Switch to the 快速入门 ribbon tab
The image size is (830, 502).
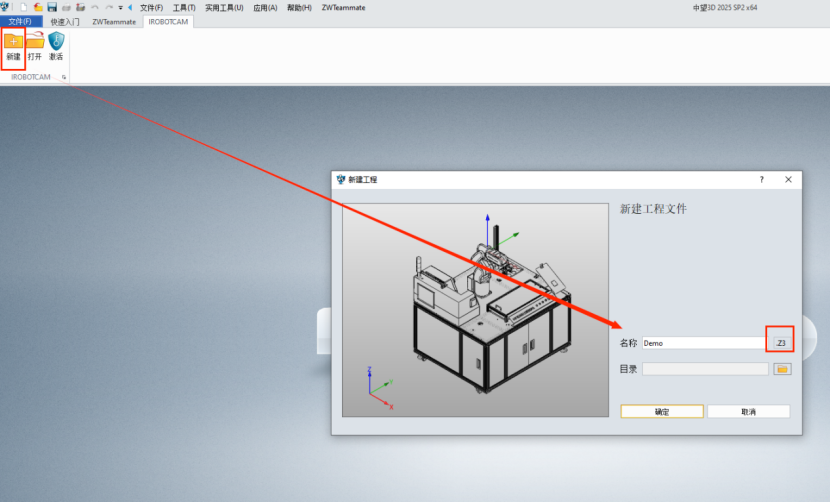tap(65, 21)
